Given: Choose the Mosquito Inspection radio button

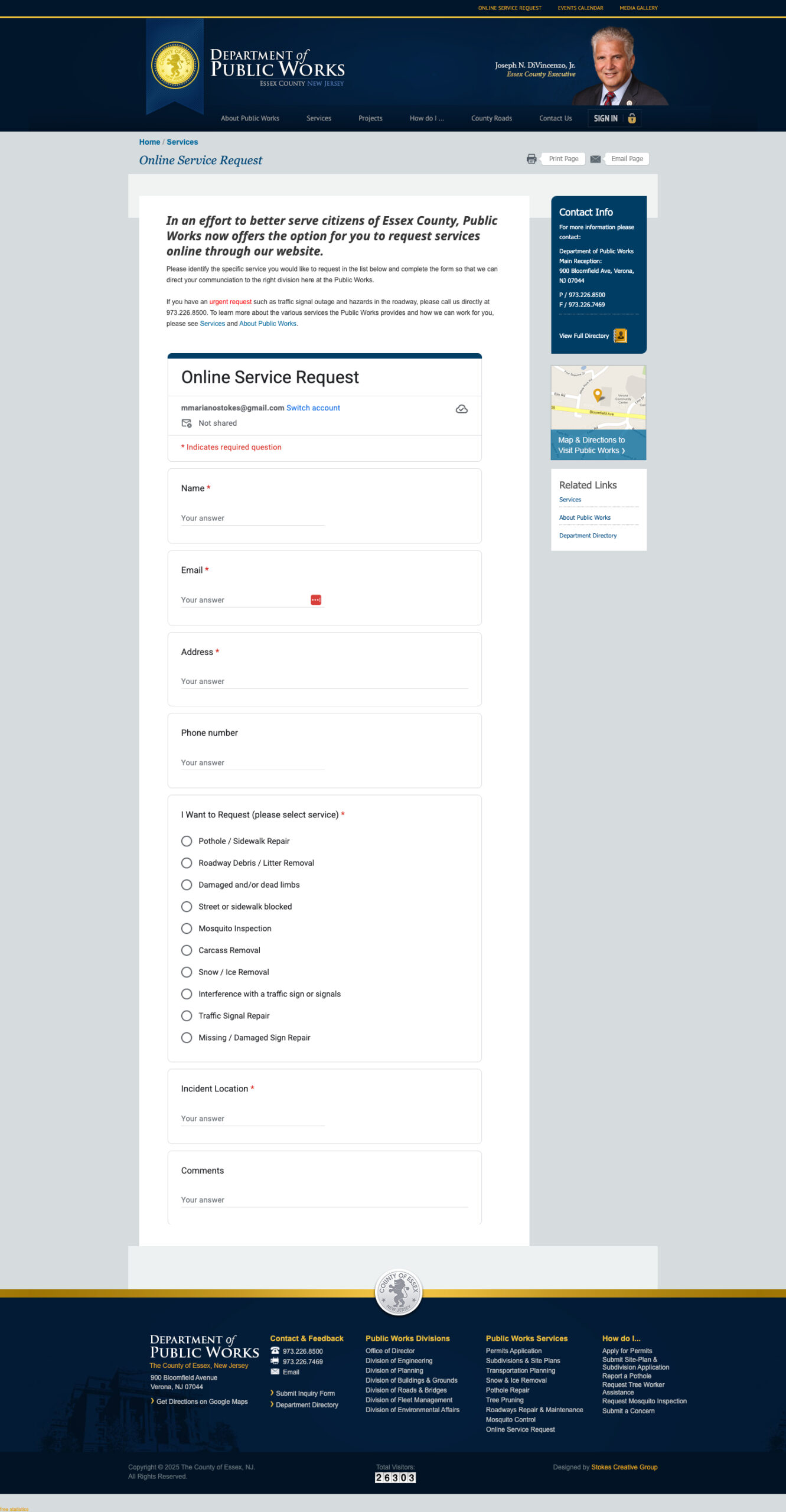Looking at the screenshot, I should point(187,928).
